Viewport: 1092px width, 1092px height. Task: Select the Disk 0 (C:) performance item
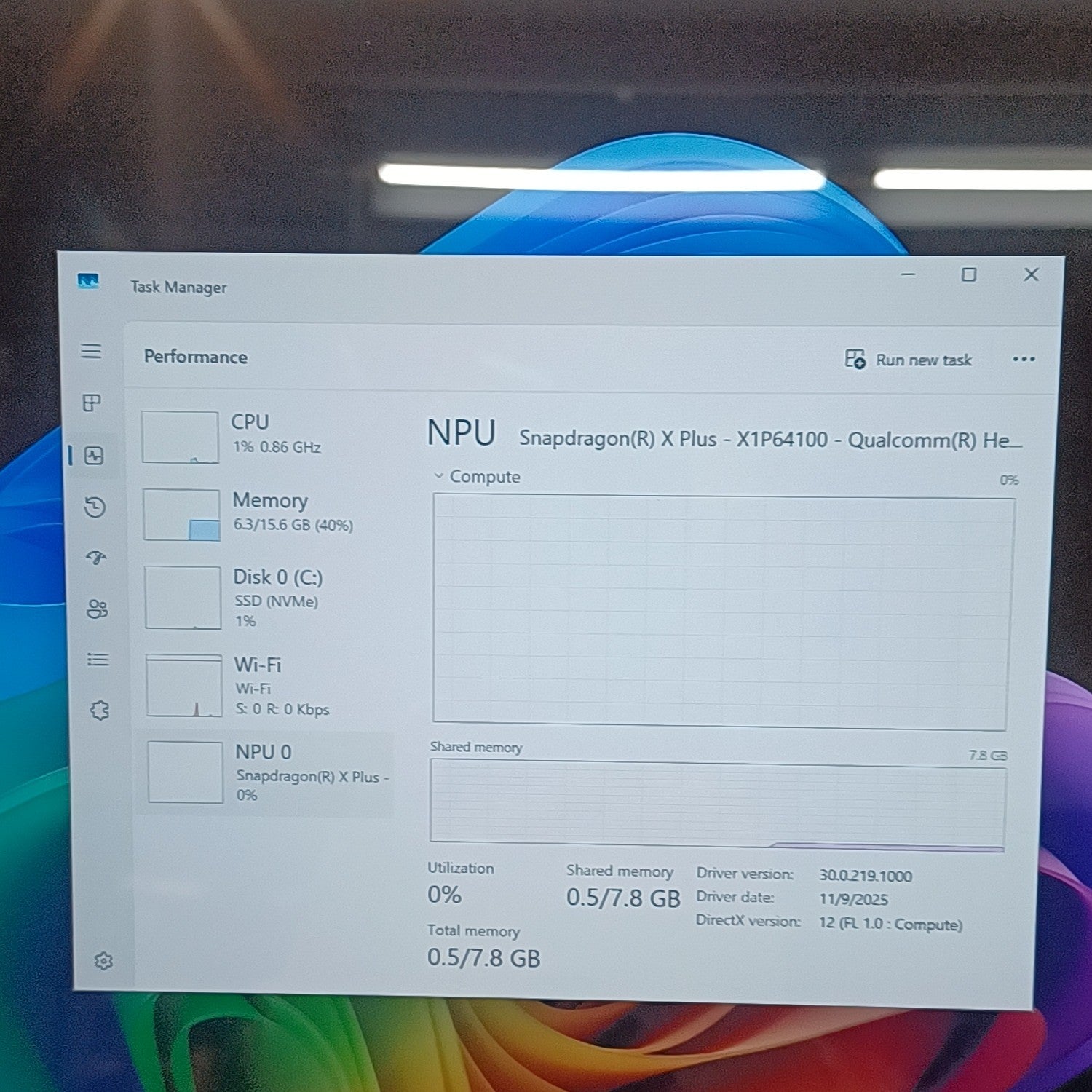266,598
